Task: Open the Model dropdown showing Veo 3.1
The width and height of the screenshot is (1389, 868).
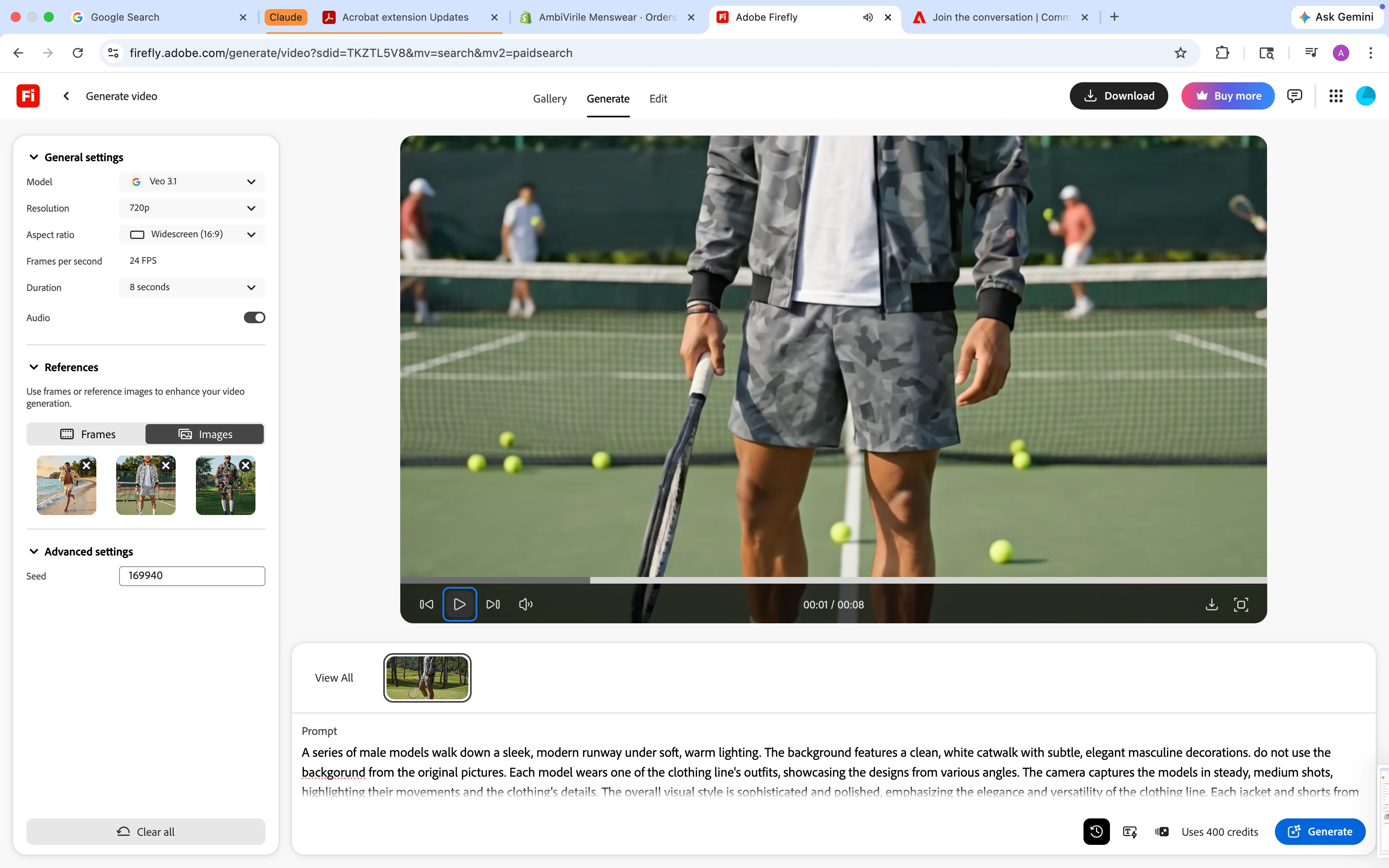Action: (192, 181)
